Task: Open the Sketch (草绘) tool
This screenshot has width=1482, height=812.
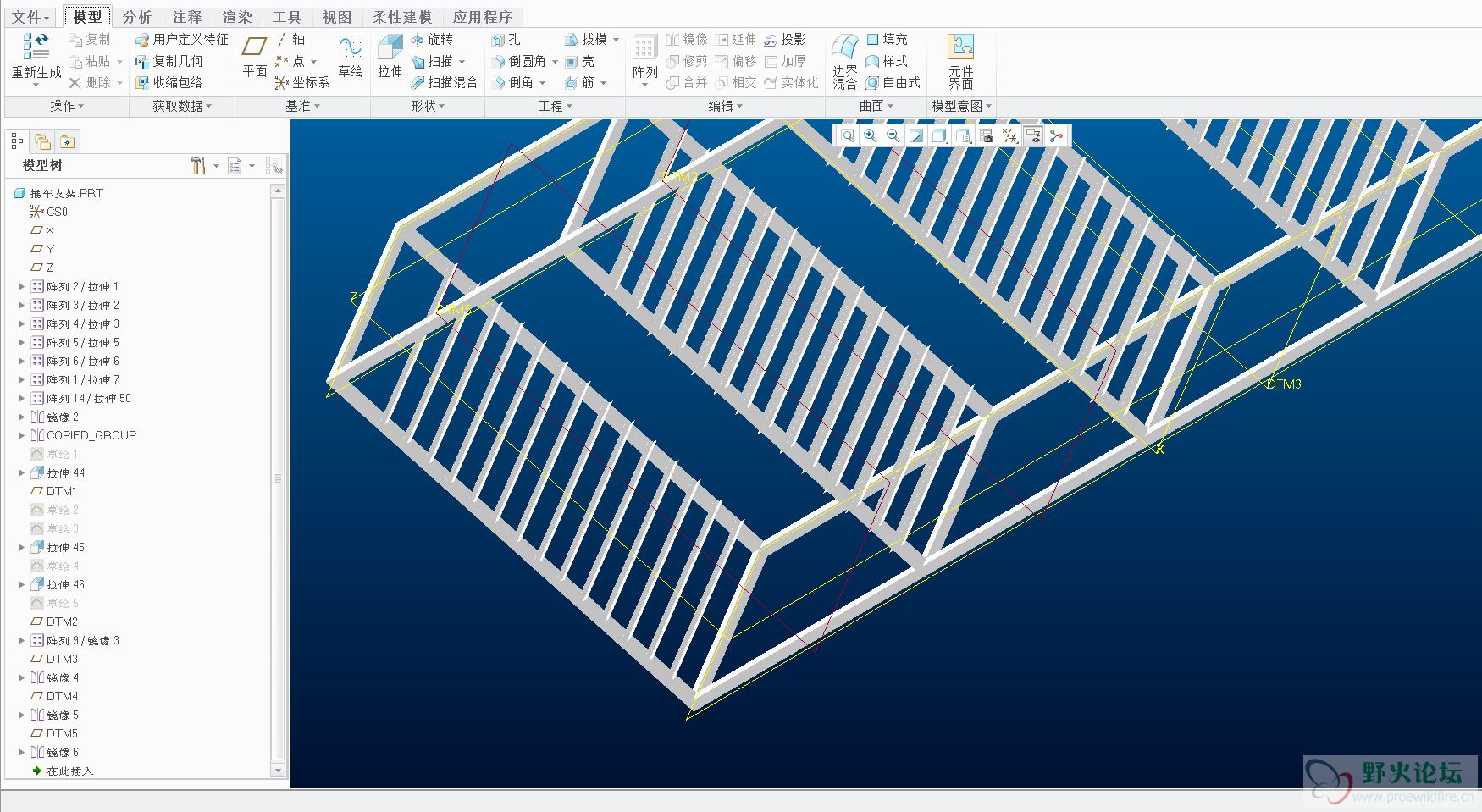Action: point(350,57)
